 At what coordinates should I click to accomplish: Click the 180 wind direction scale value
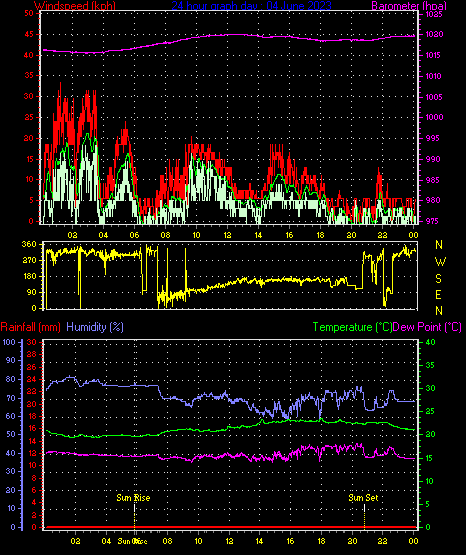tap(29, 276)
